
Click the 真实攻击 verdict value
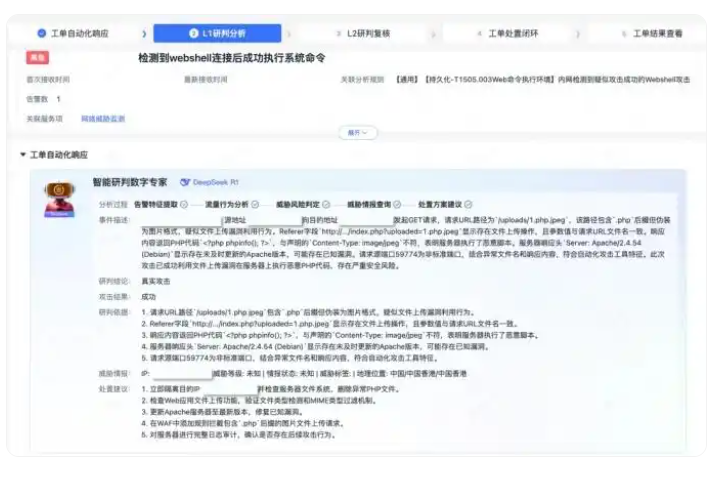[156, 282]
